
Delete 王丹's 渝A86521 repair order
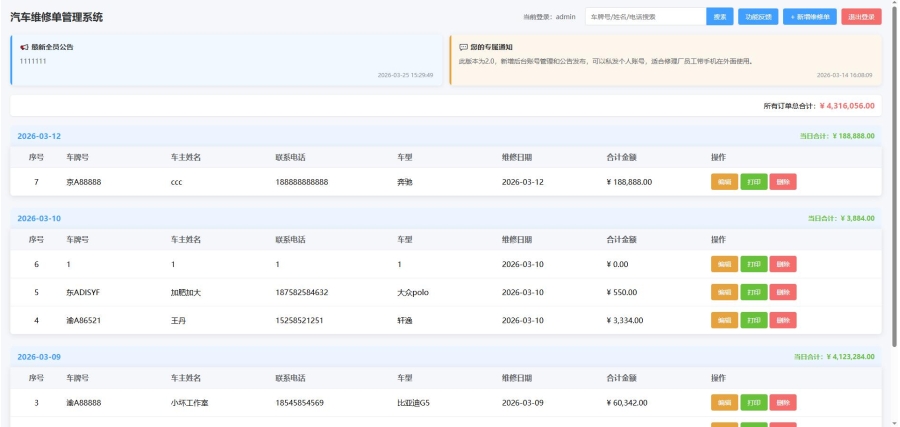click(783, 320)
